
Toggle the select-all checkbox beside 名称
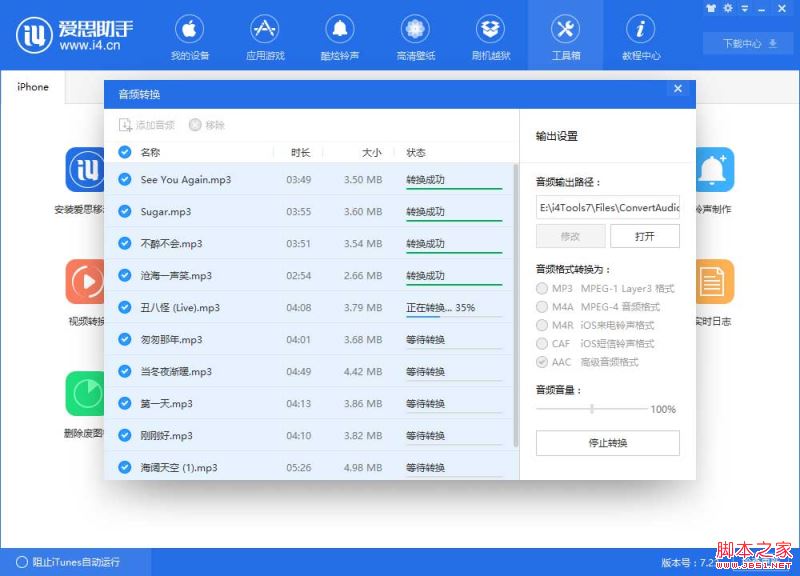pos(125,152)
